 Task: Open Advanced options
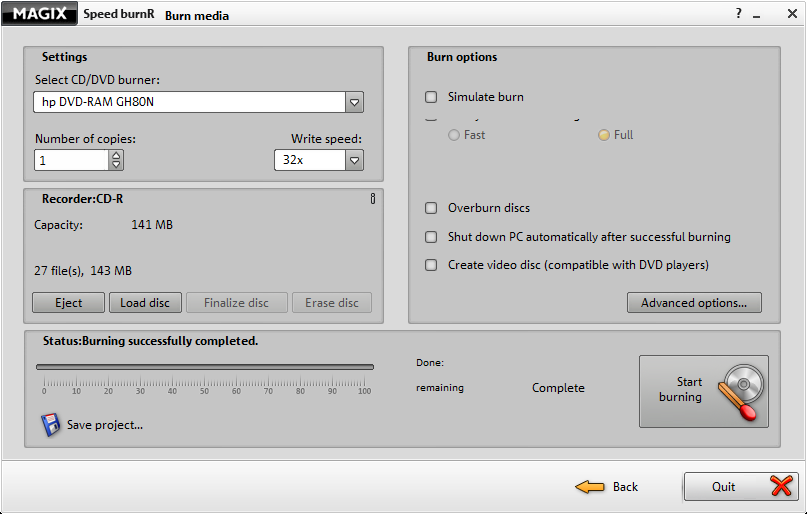click(694, 303)
